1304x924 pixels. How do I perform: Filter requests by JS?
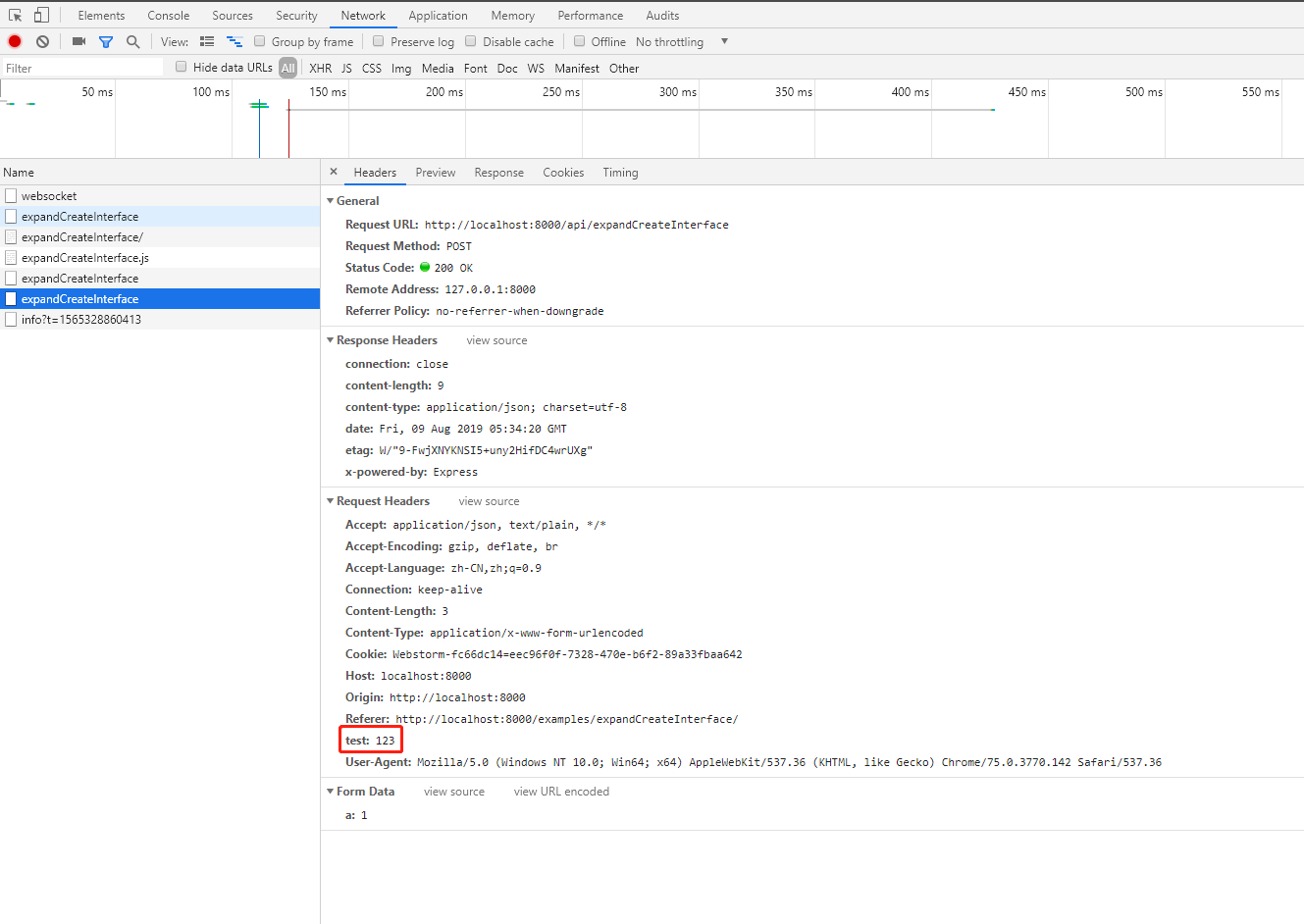point(346,68)
